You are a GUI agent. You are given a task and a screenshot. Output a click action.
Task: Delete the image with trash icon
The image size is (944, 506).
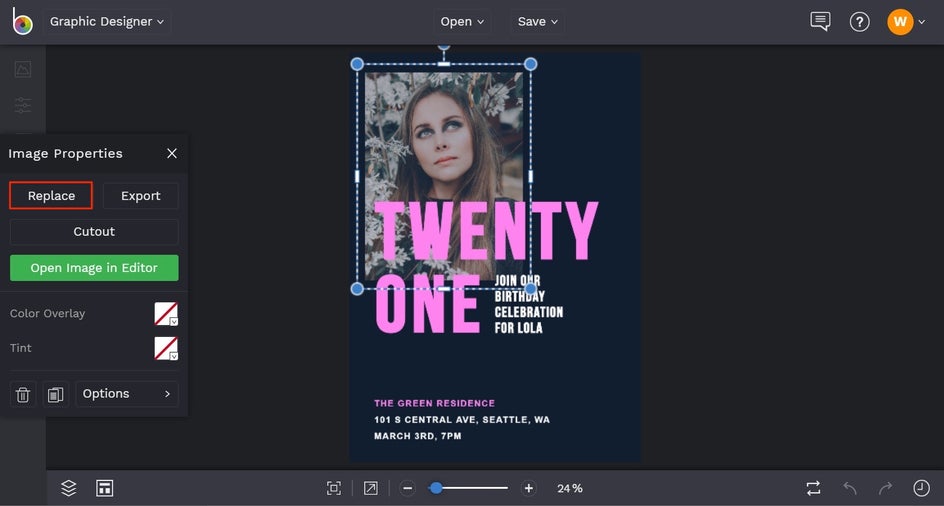[23, 395]
